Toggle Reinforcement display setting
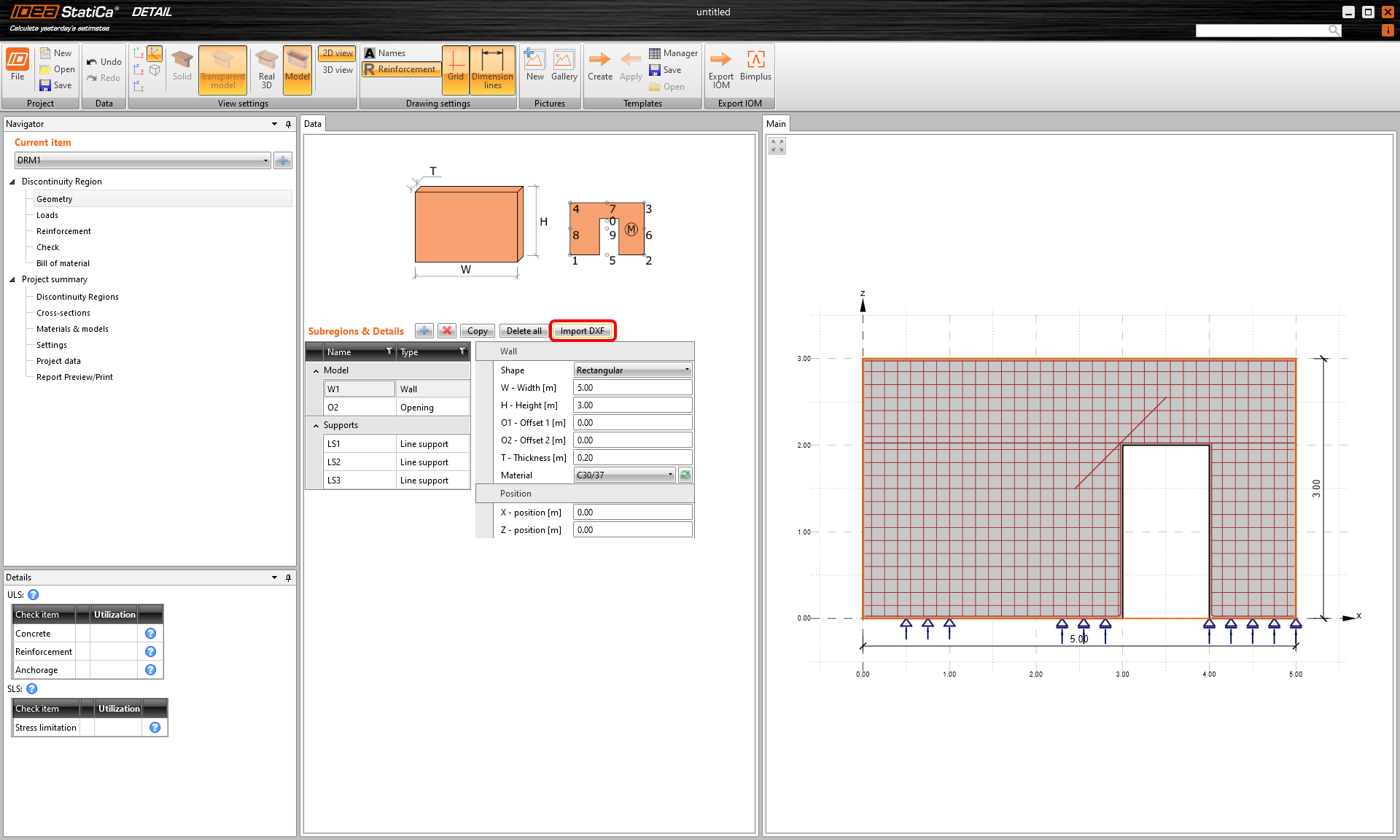This screenshot has height=840, width=1400. click(401, 69)
